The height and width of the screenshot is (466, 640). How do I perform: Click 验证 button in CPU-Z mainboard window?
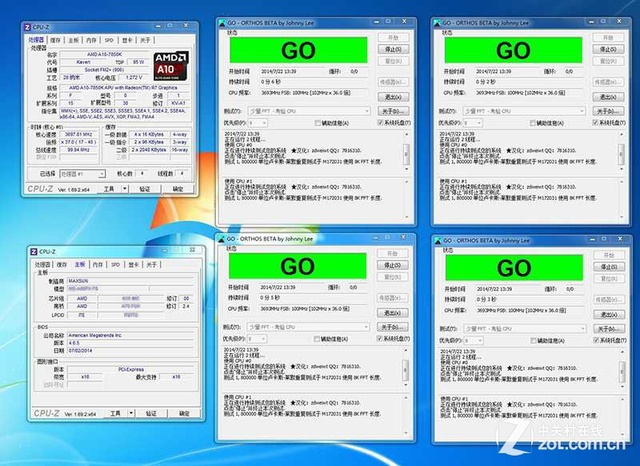(x=151, y=413)
